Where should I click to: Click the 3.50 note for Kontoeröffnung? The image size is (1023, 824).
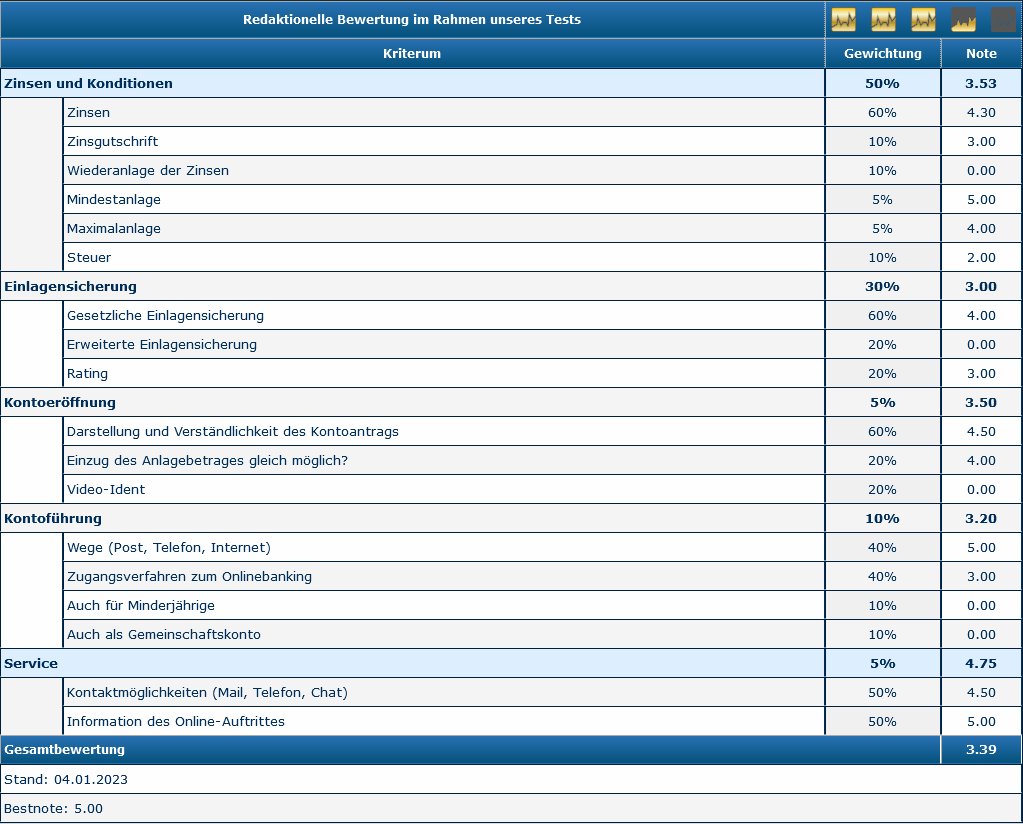point(981,403)
